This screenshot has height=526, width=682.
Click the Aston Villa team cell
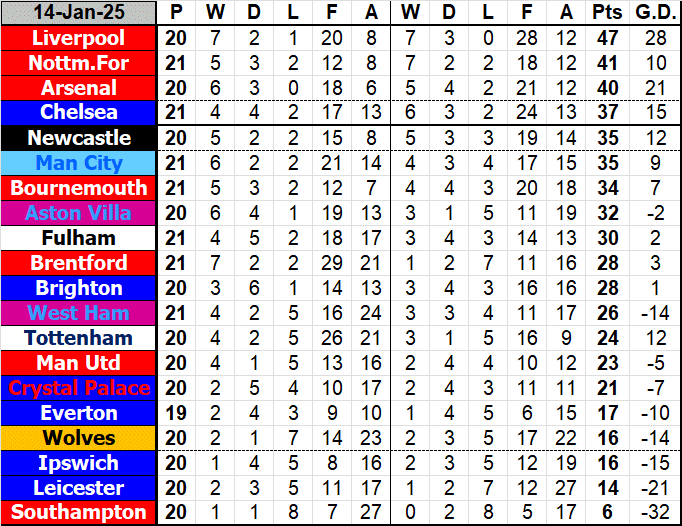pyautogui.click(x=79, y=213)
